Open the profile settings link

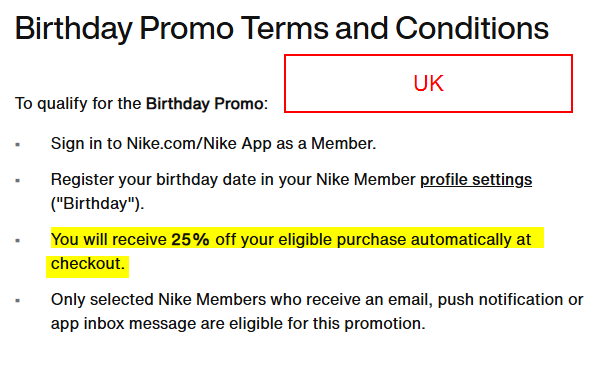click(476, 180)
